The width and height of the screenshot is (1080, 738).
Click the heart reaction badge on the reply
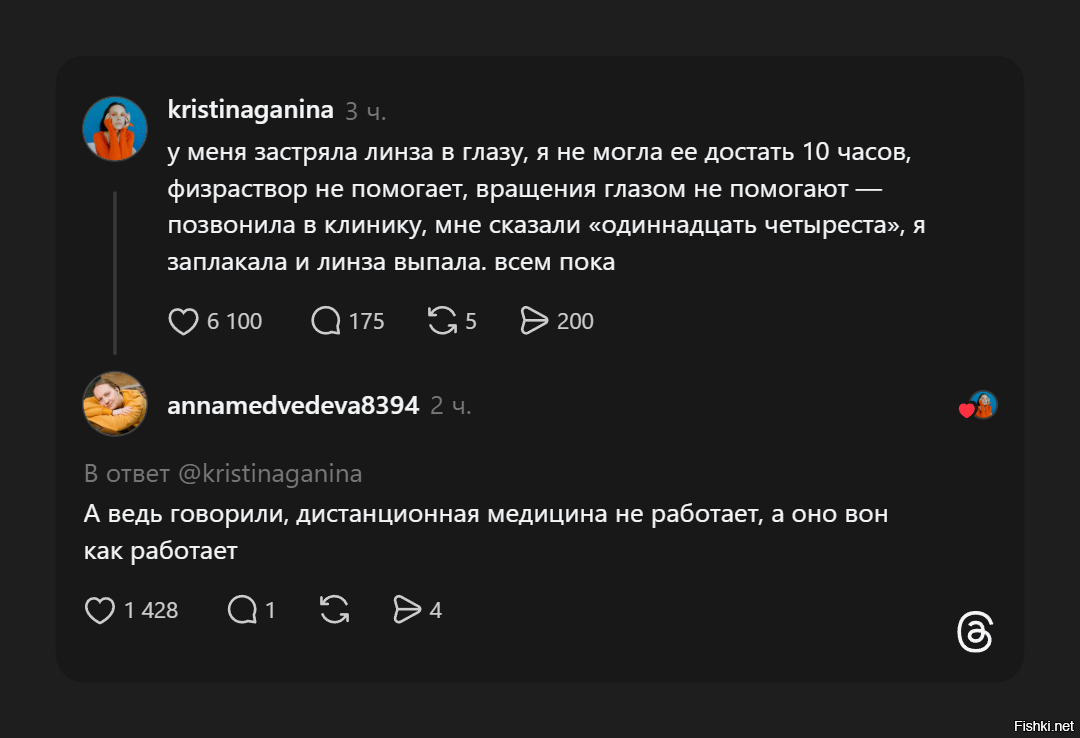975,405
